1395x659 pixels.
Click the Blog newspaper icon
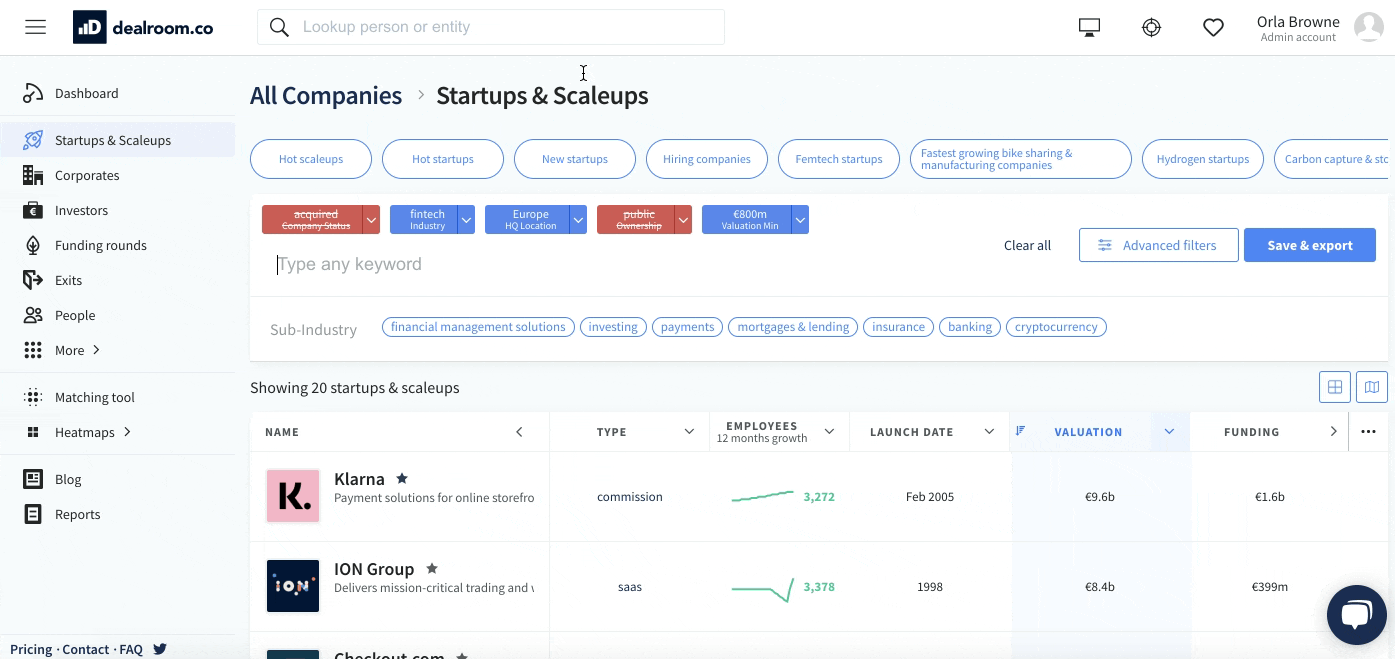click(33, 479)
